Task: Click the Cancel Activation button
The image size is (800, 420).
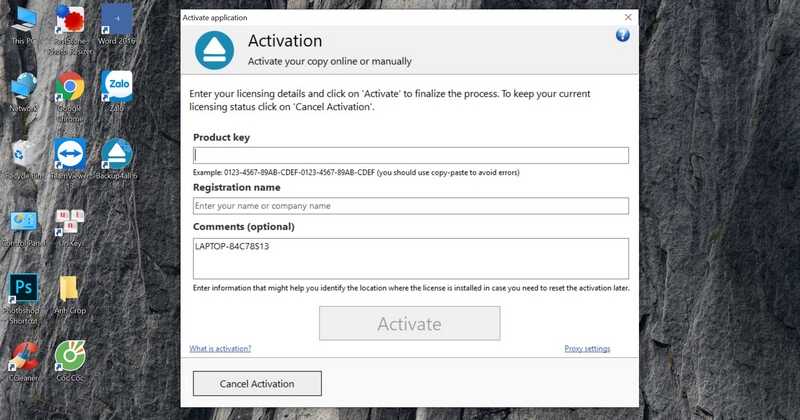Action: [257, 383]
